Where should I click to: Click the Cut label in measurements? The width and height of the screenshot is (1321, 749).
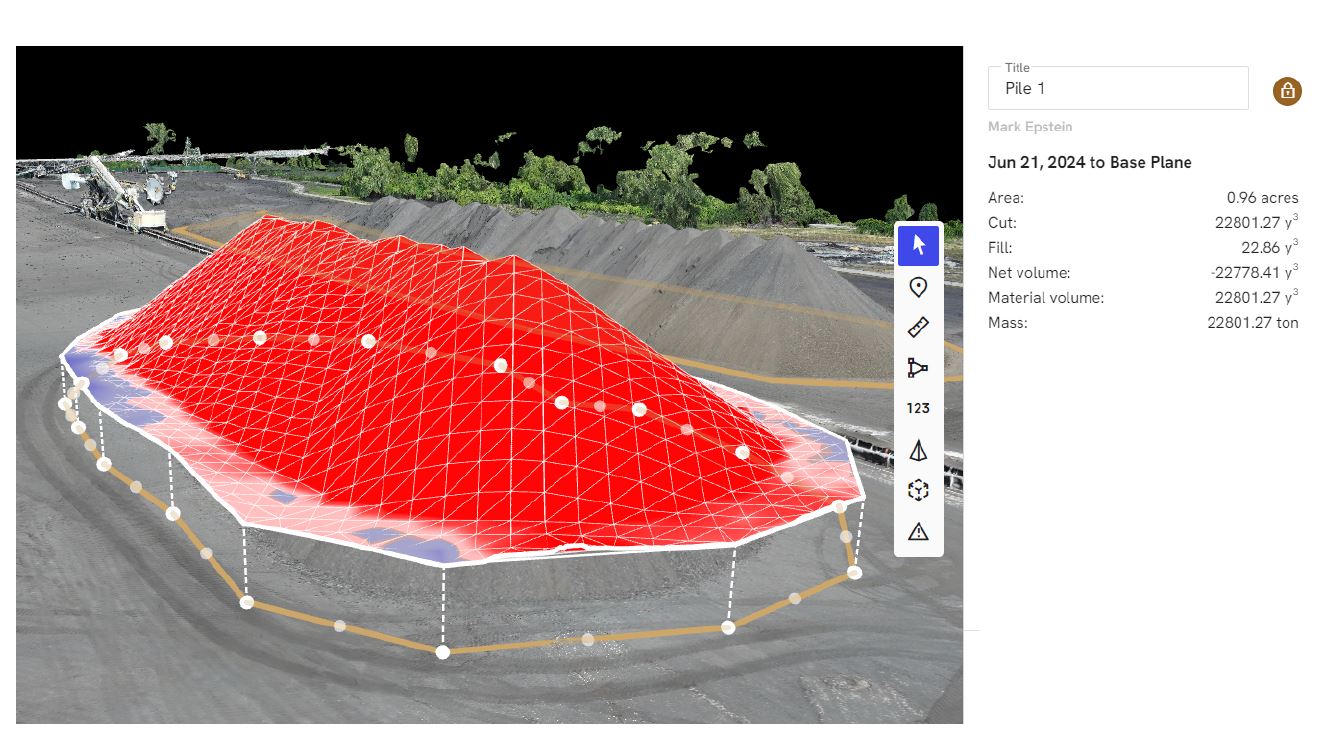coord(1002,223)
